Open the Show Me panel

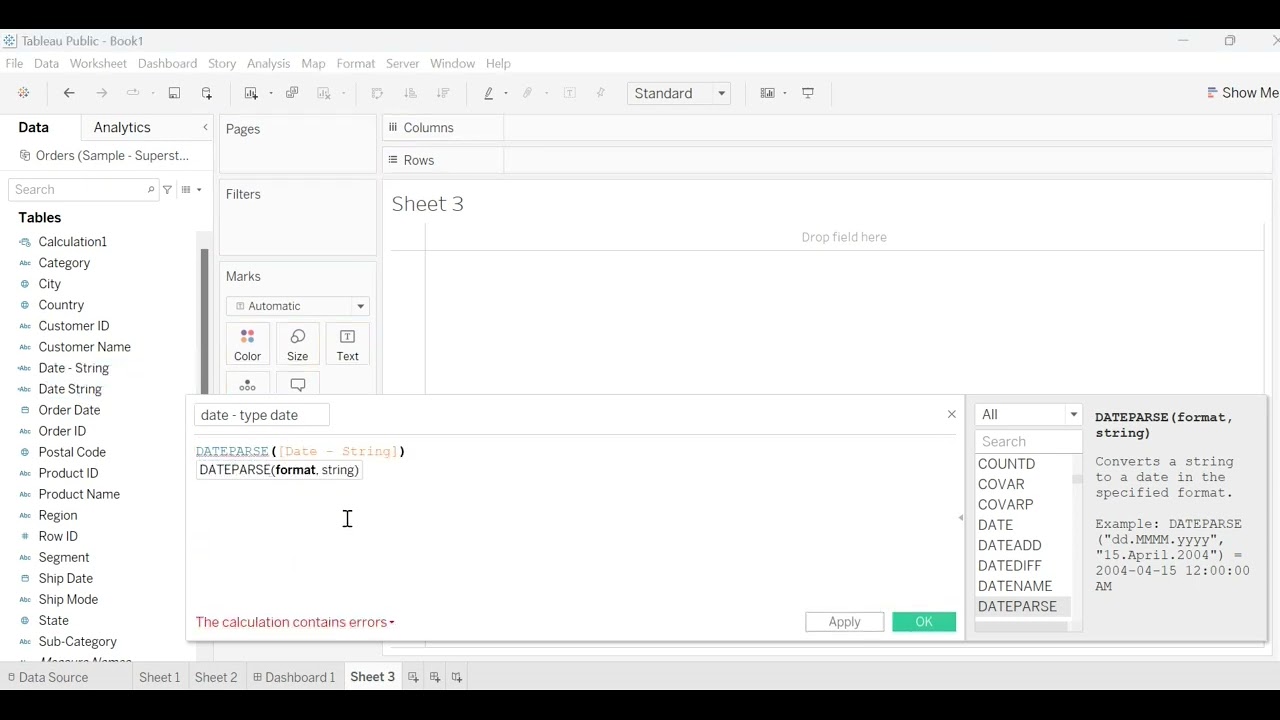click(x=1242, y=93)
